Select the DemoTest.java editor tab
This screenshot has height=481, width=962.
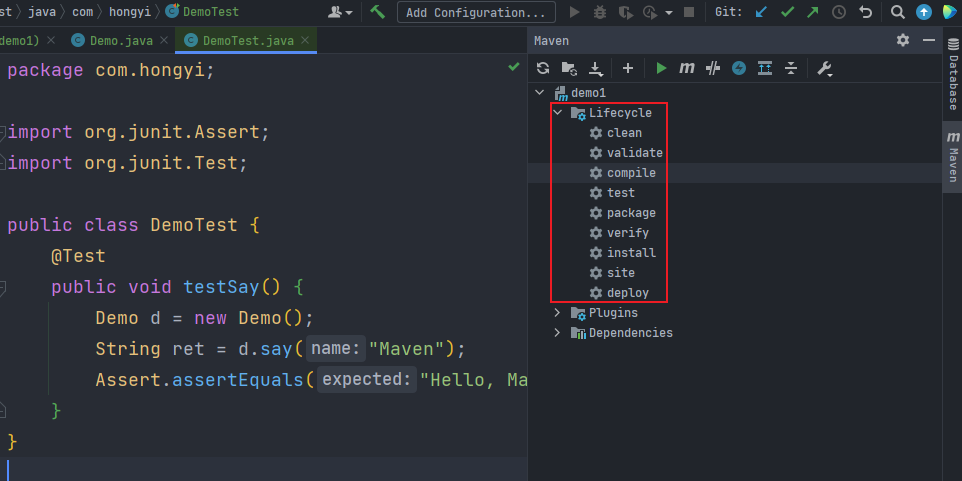[248, 41]
